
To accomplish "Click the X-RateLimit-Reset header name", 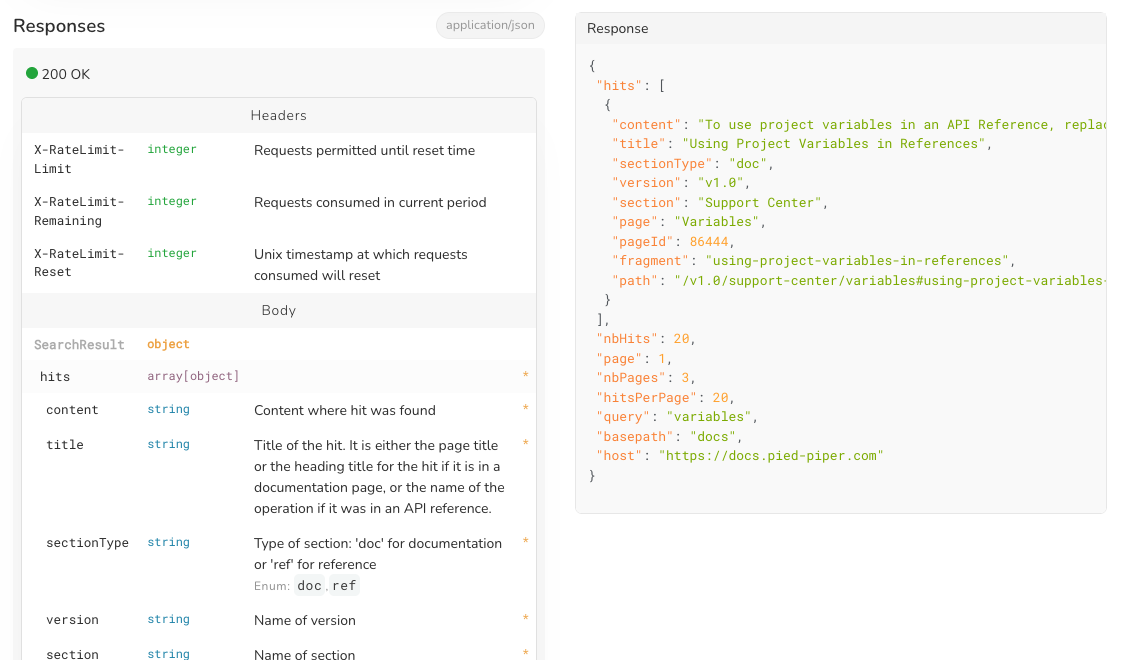I will pos(79,263).
